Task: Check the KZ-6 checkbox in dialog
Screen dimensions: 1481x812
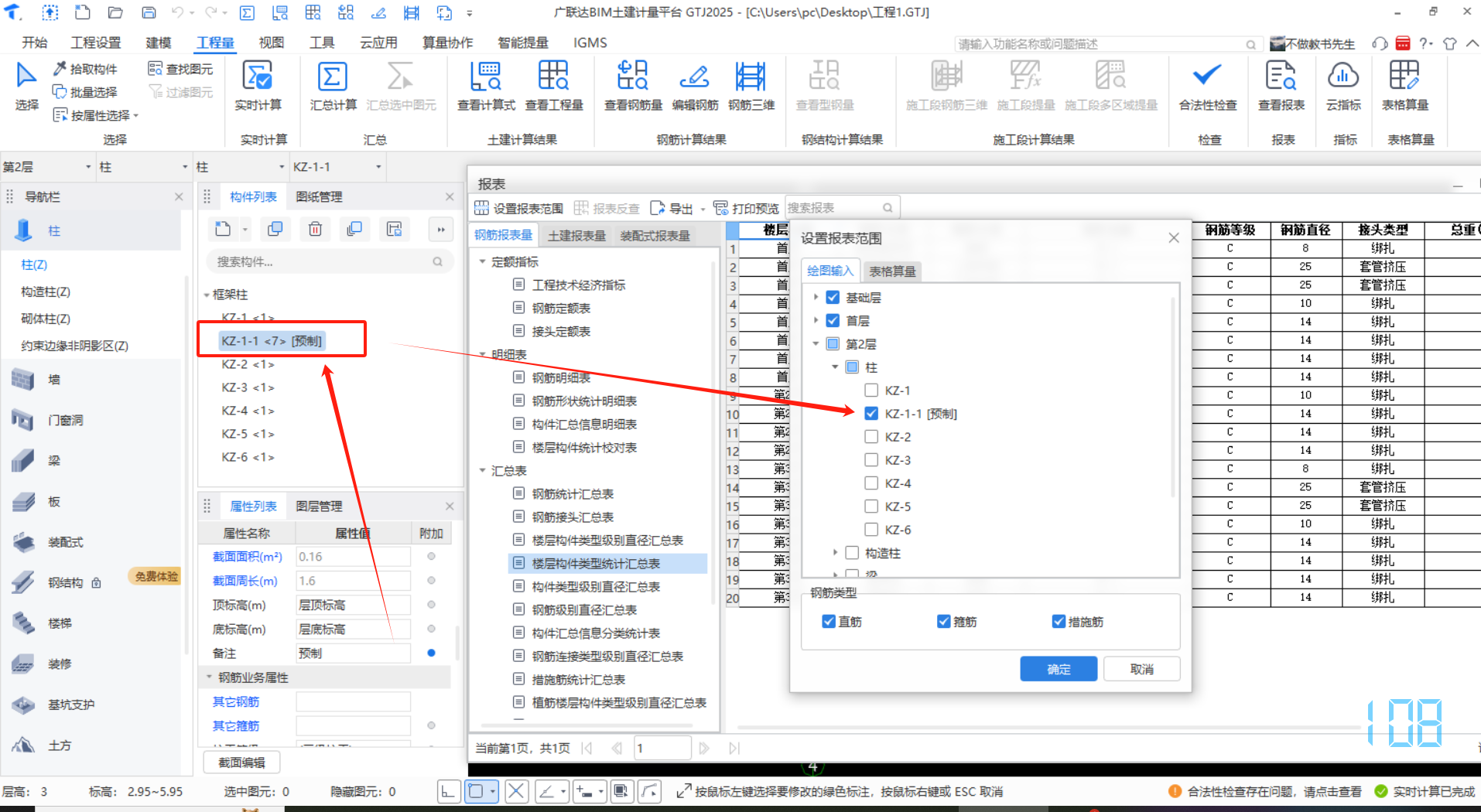Action: click(x=871, y=530)
